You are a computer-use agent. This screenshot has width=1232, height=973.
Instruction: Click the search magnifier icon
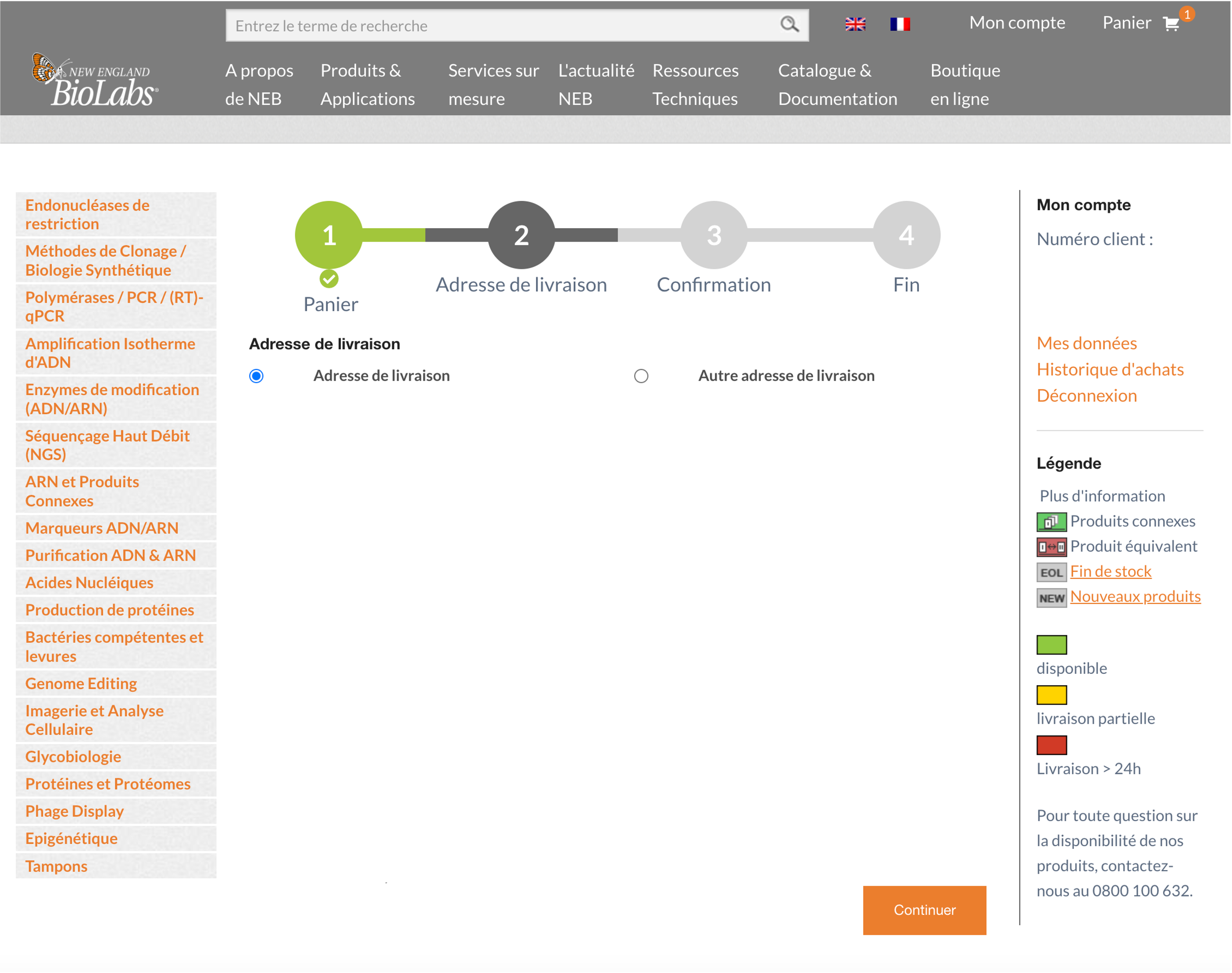[x=789, y=25]
